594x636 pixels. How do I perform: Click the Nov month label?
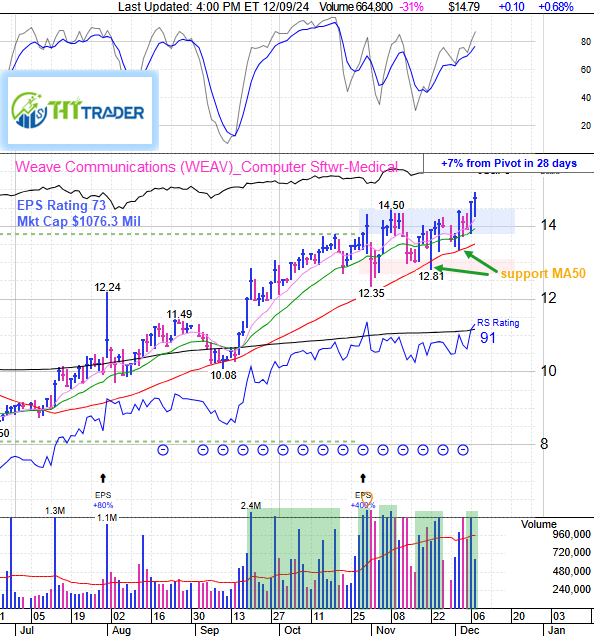[386, 630]
